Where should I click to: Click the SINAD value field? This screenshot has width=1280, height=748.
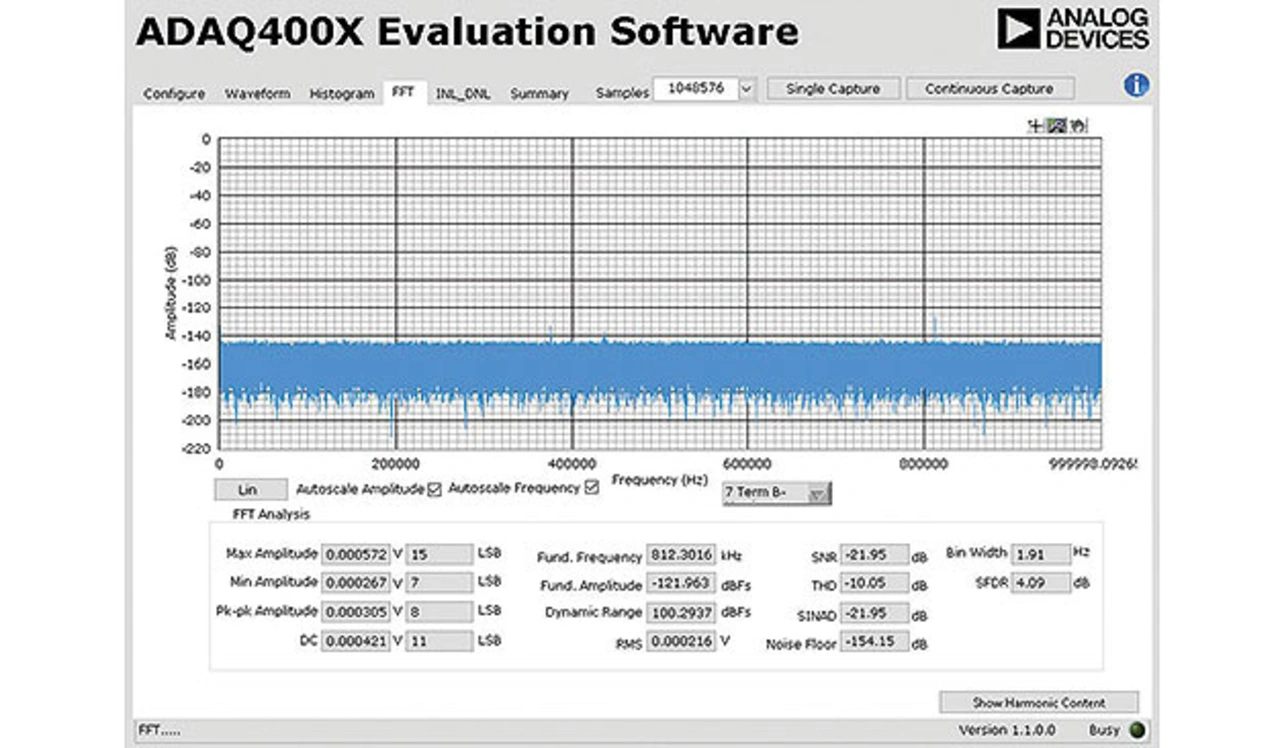tap(874, 613)
